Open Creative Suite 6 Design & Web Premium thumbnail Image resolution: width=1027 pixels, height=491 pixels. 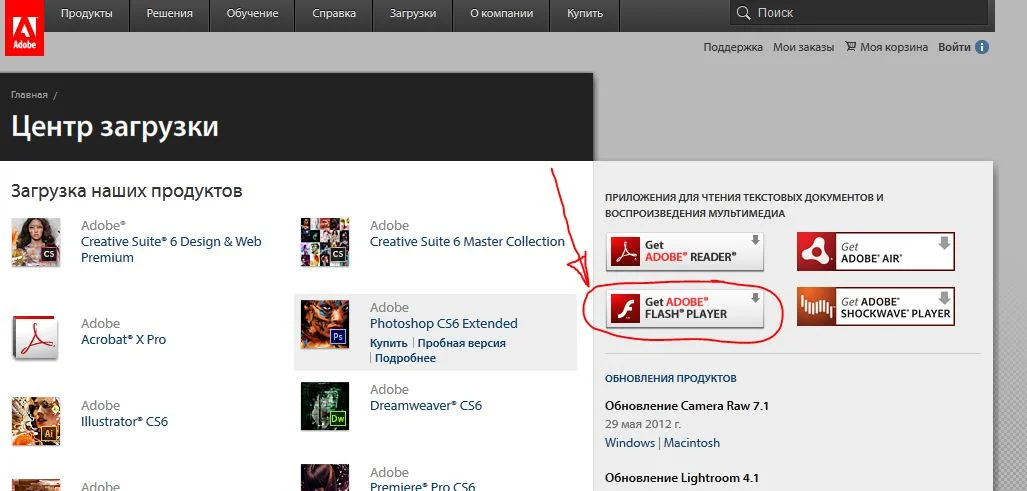coord(36,242)
